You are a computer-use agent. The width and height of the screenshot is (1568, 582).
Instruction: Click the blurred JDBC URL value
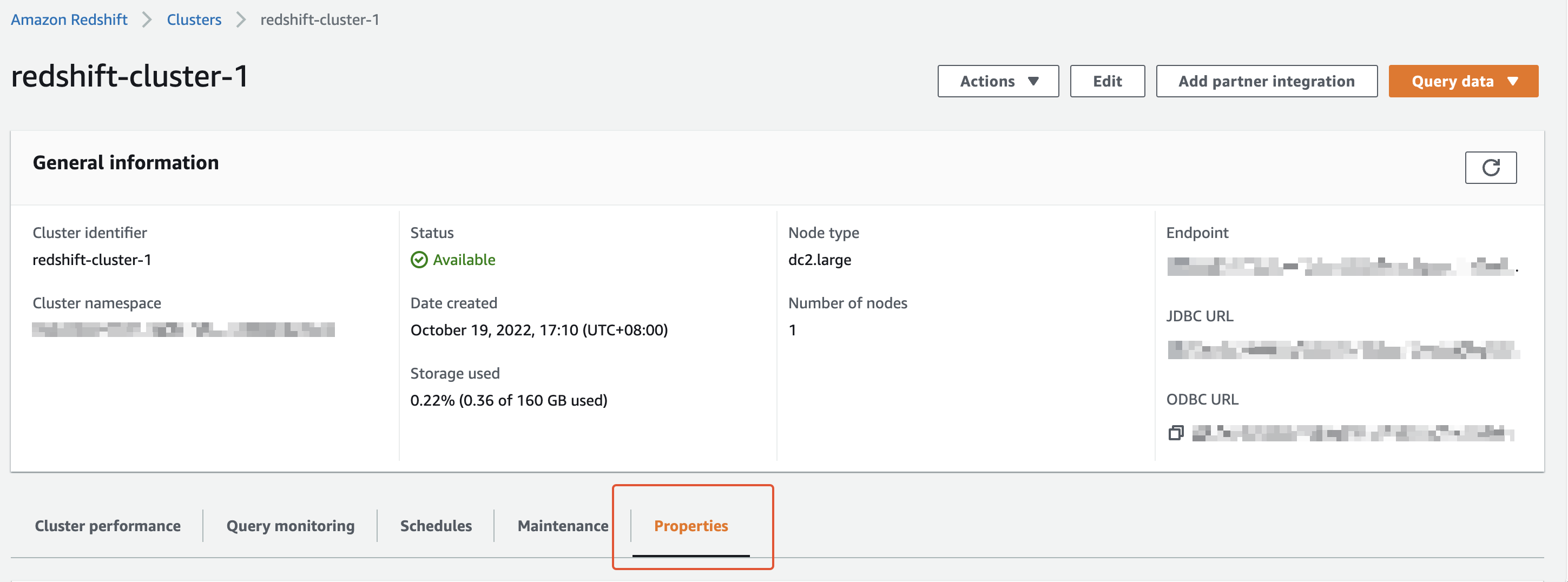point(1343,350)
